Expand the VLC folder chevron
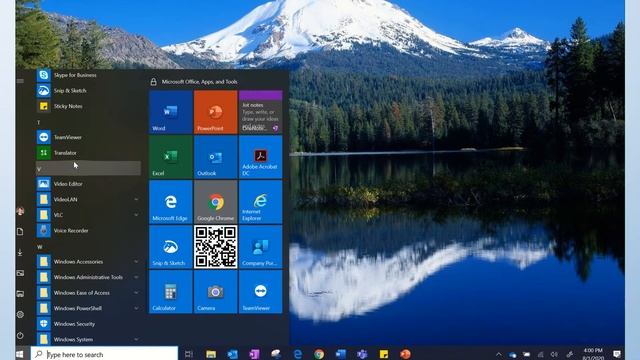The image size is (640, 360). pyautogui.click(x=136, y=215)
